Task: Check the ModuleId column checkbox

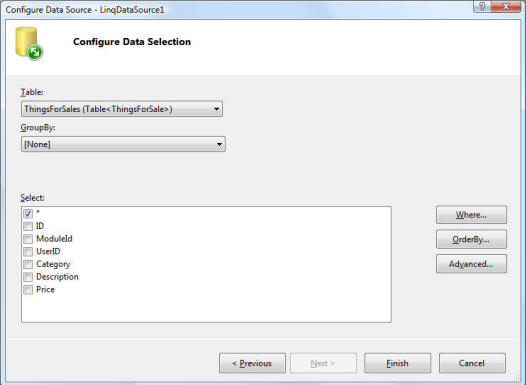Action: 28,239
